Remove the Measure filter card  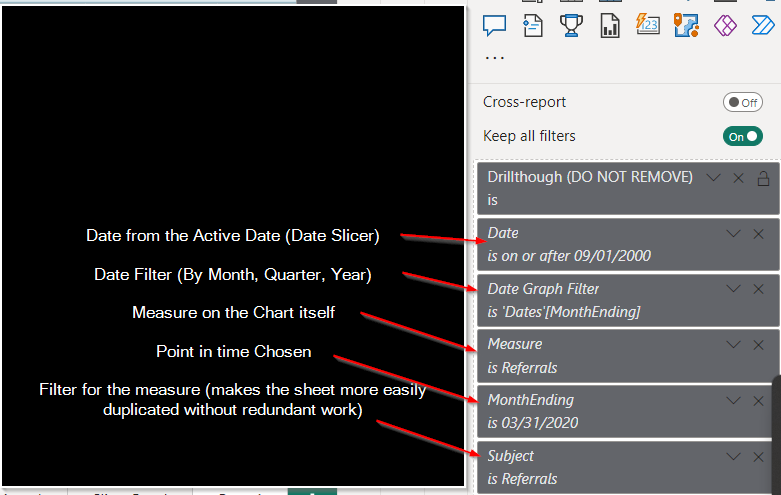[x=758, y=345]
